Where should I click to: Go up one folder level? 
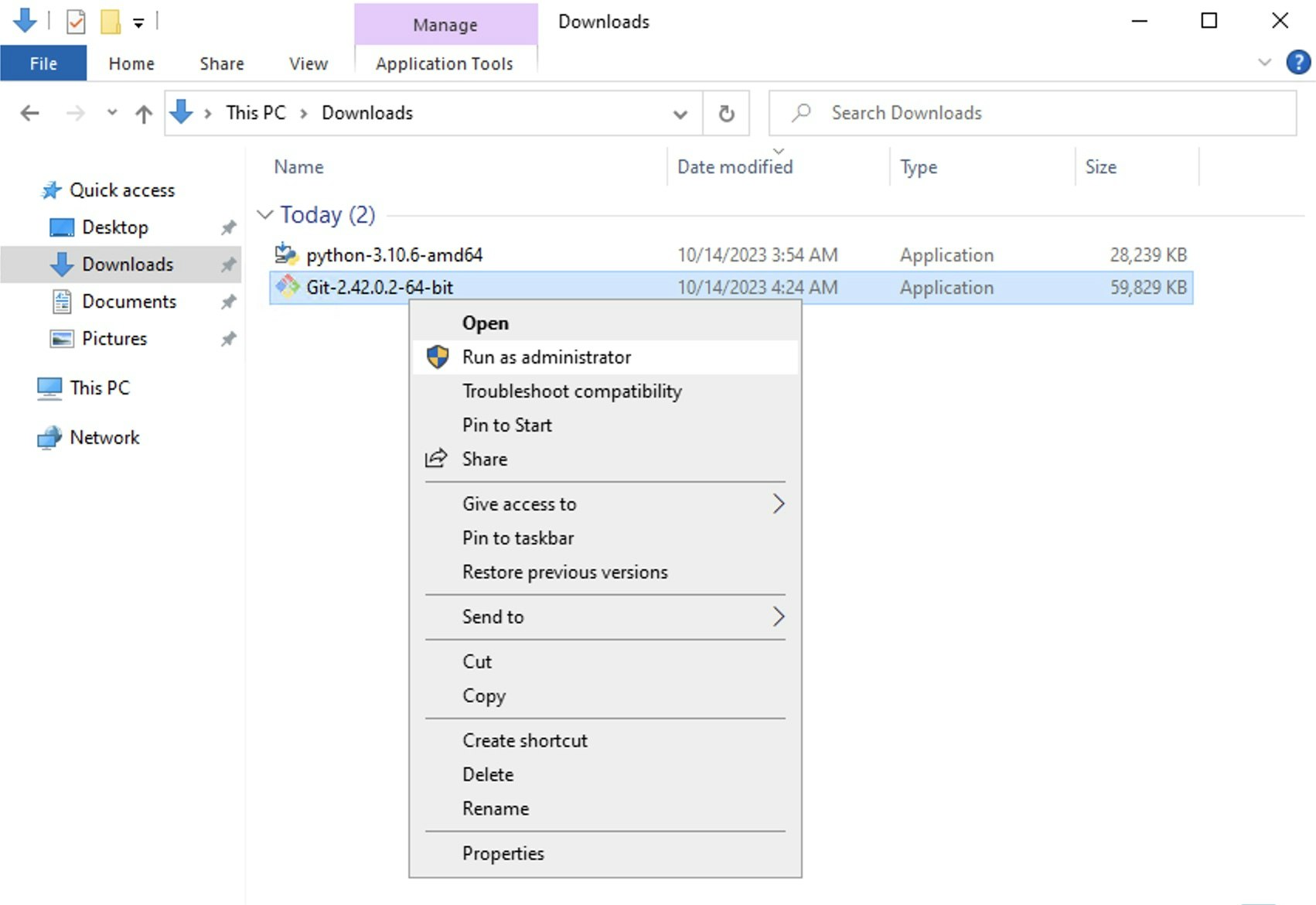coord(144,114)
